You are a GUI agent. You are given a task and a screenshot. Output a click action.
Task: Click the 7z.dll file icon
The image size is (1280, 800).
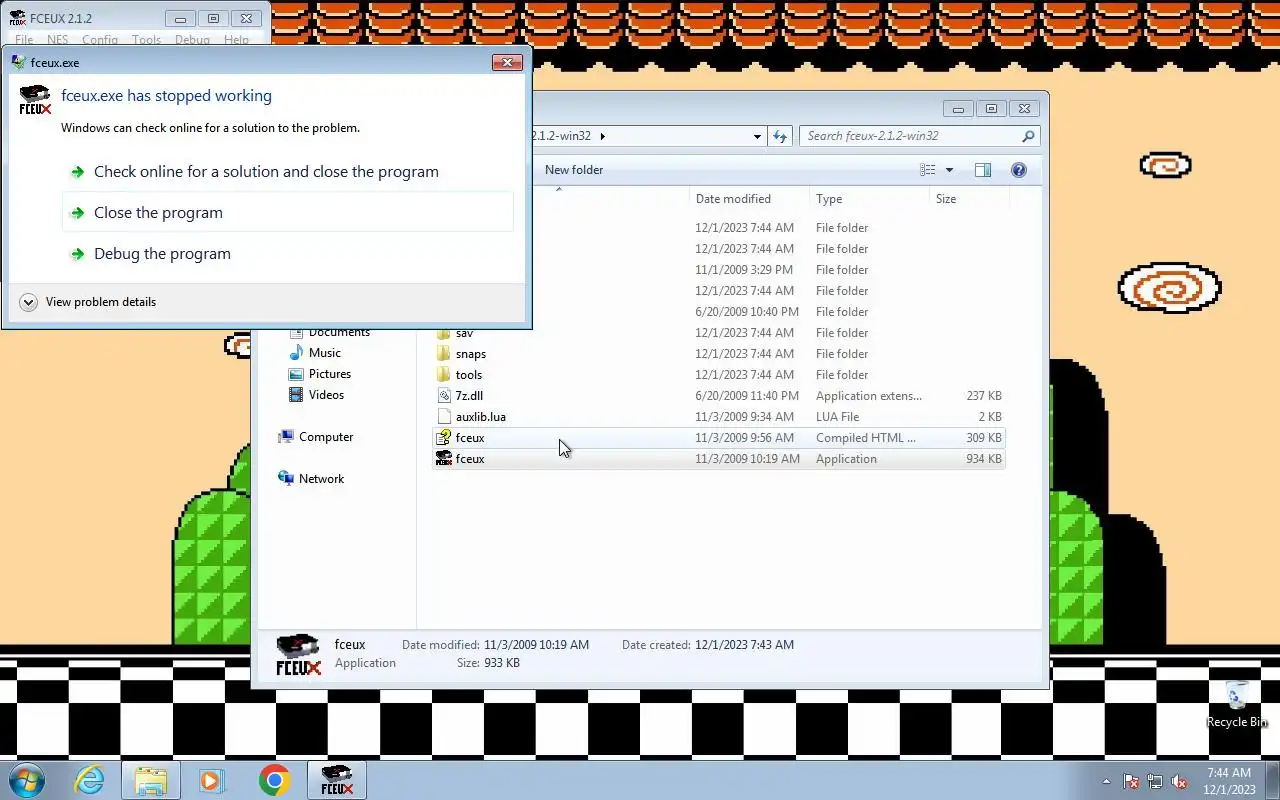(444, 396)
